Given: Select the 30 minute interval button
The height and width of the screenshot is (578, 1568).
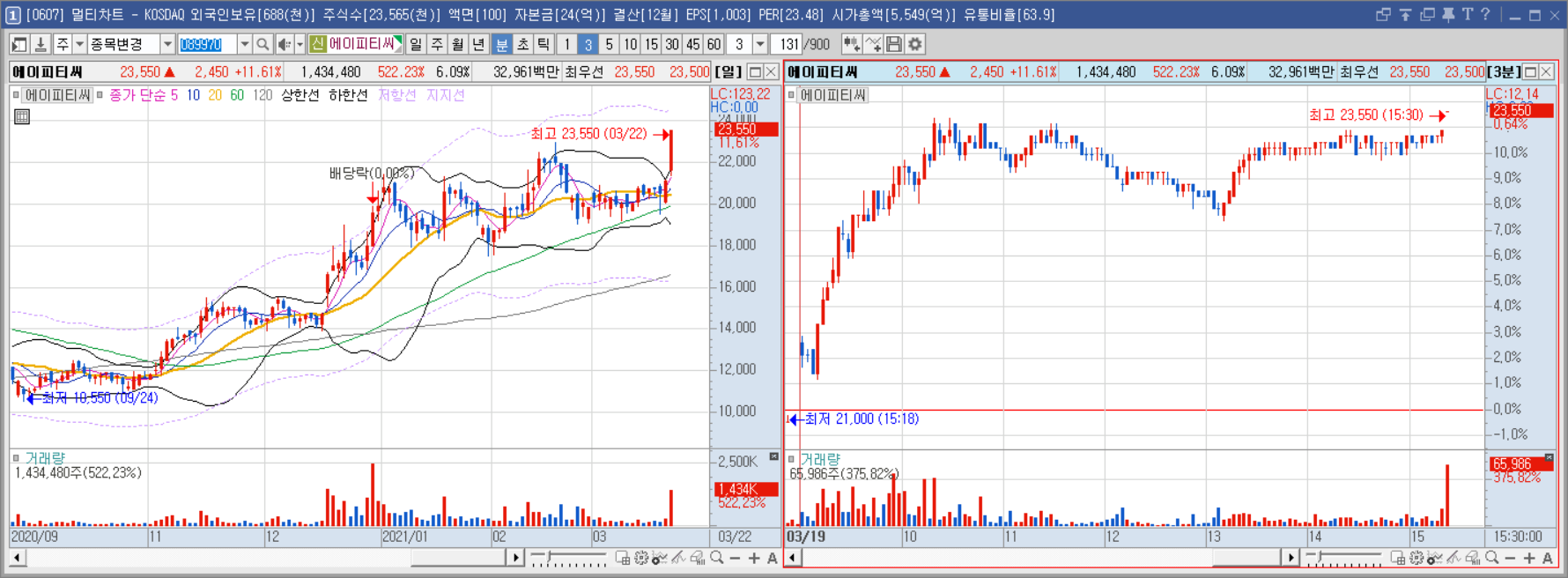Looking at the screenshot, I should coord(672,44).
